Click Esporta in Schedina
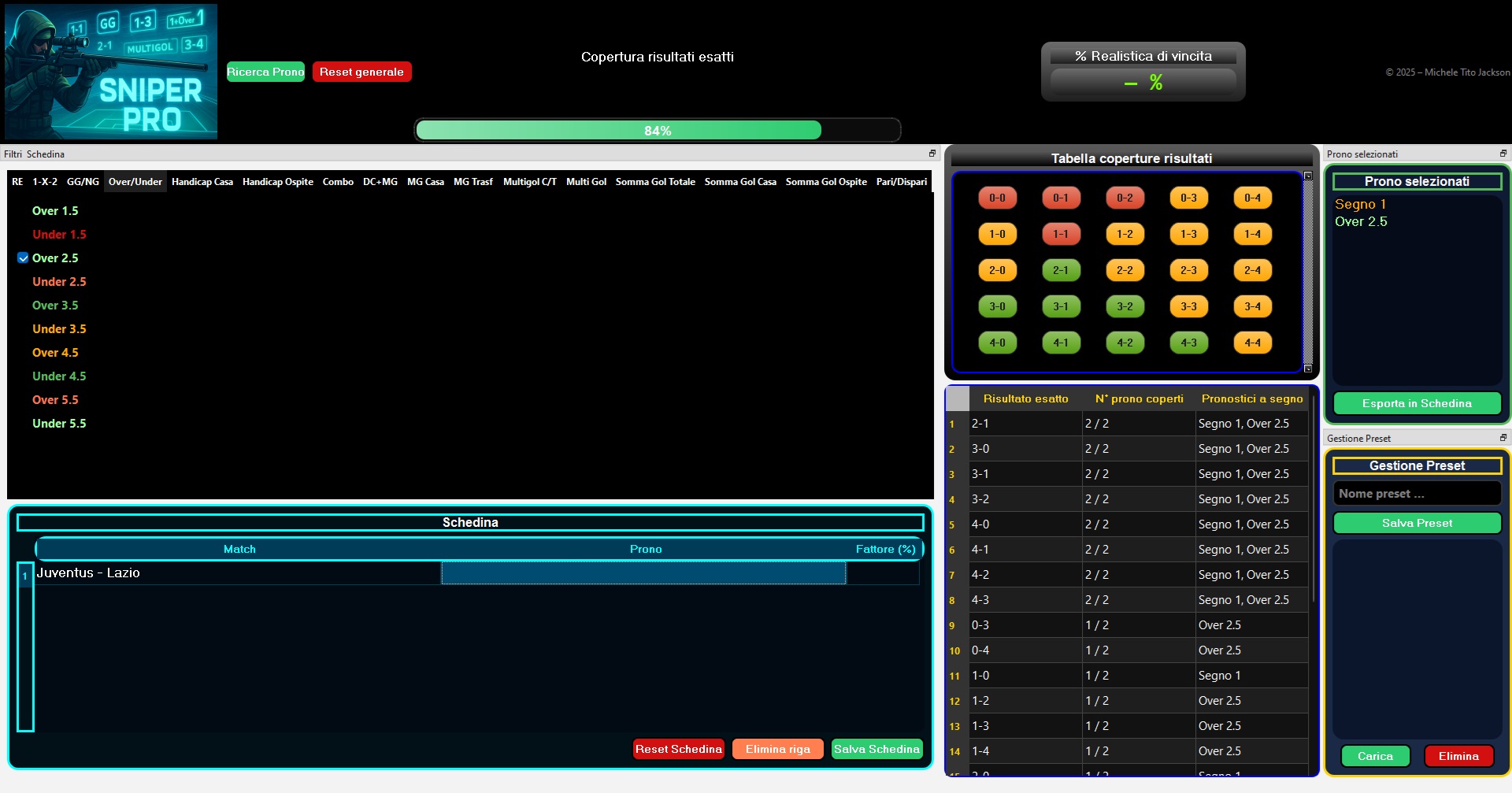The image size is (1512, 793). coord(1417,403)
